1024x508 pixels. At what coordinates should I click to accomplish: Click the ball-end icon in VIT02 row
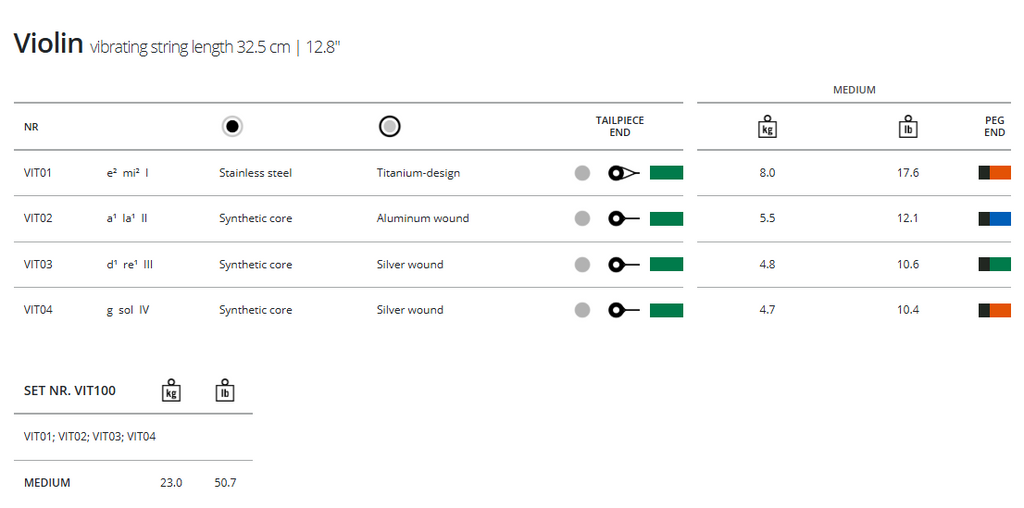pos(624,219)
